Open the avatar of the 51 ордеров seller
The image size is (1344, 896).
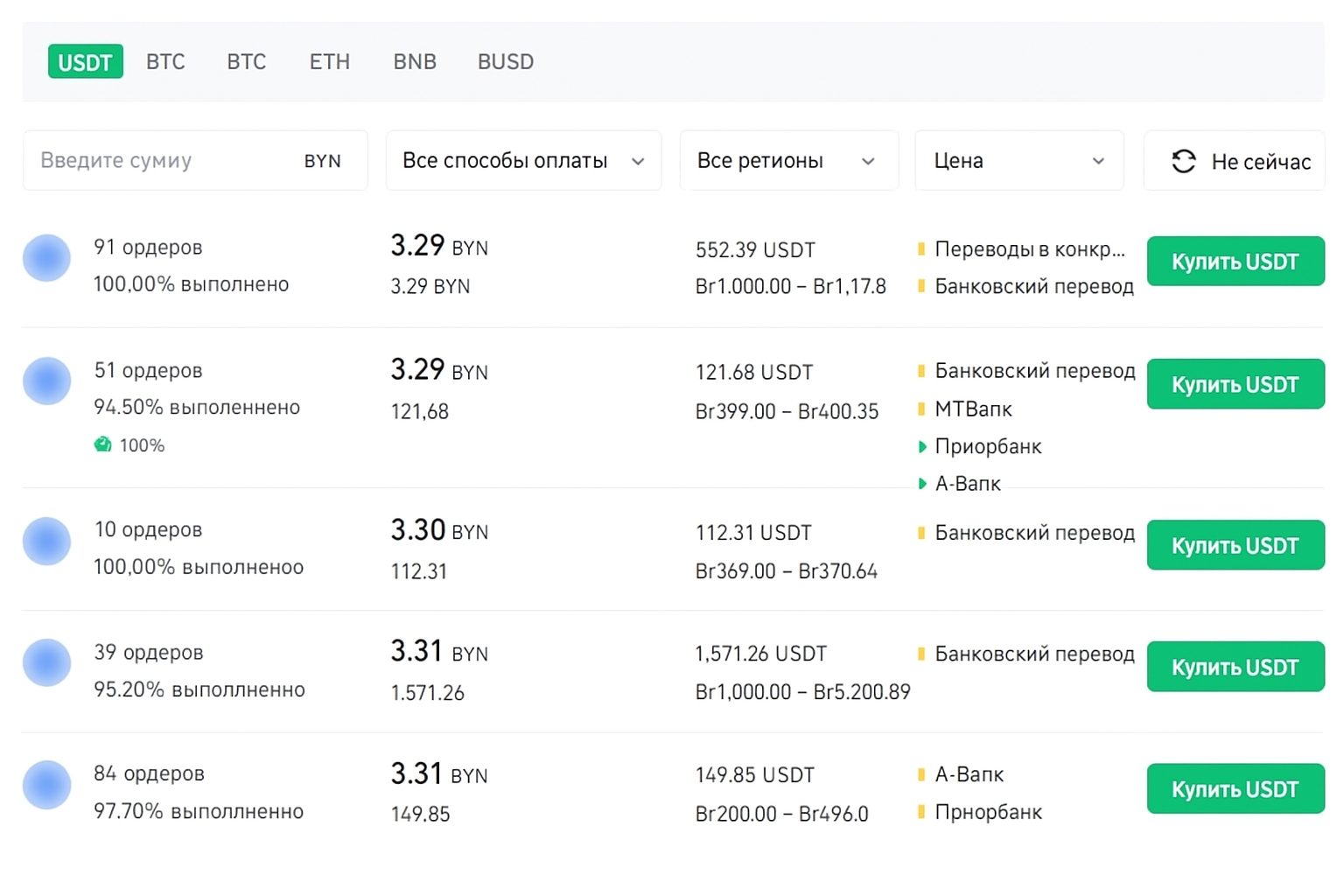[46, 381]
